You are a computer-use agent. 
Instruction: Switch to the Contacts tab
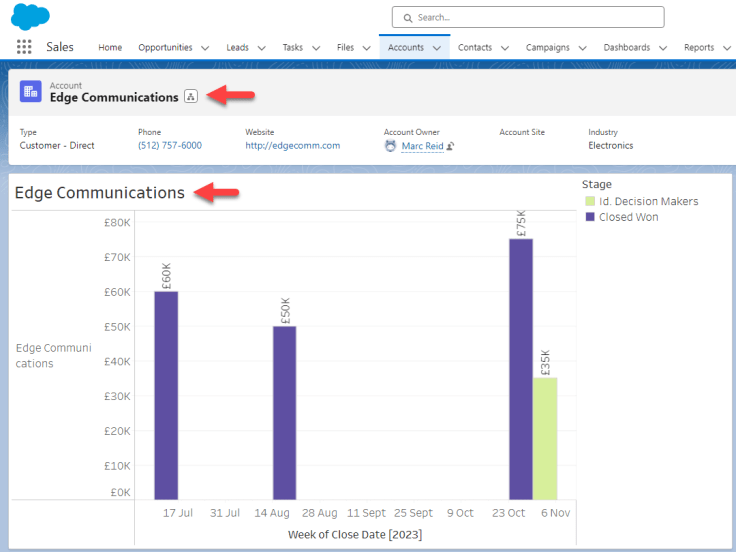tap(475, 47)
